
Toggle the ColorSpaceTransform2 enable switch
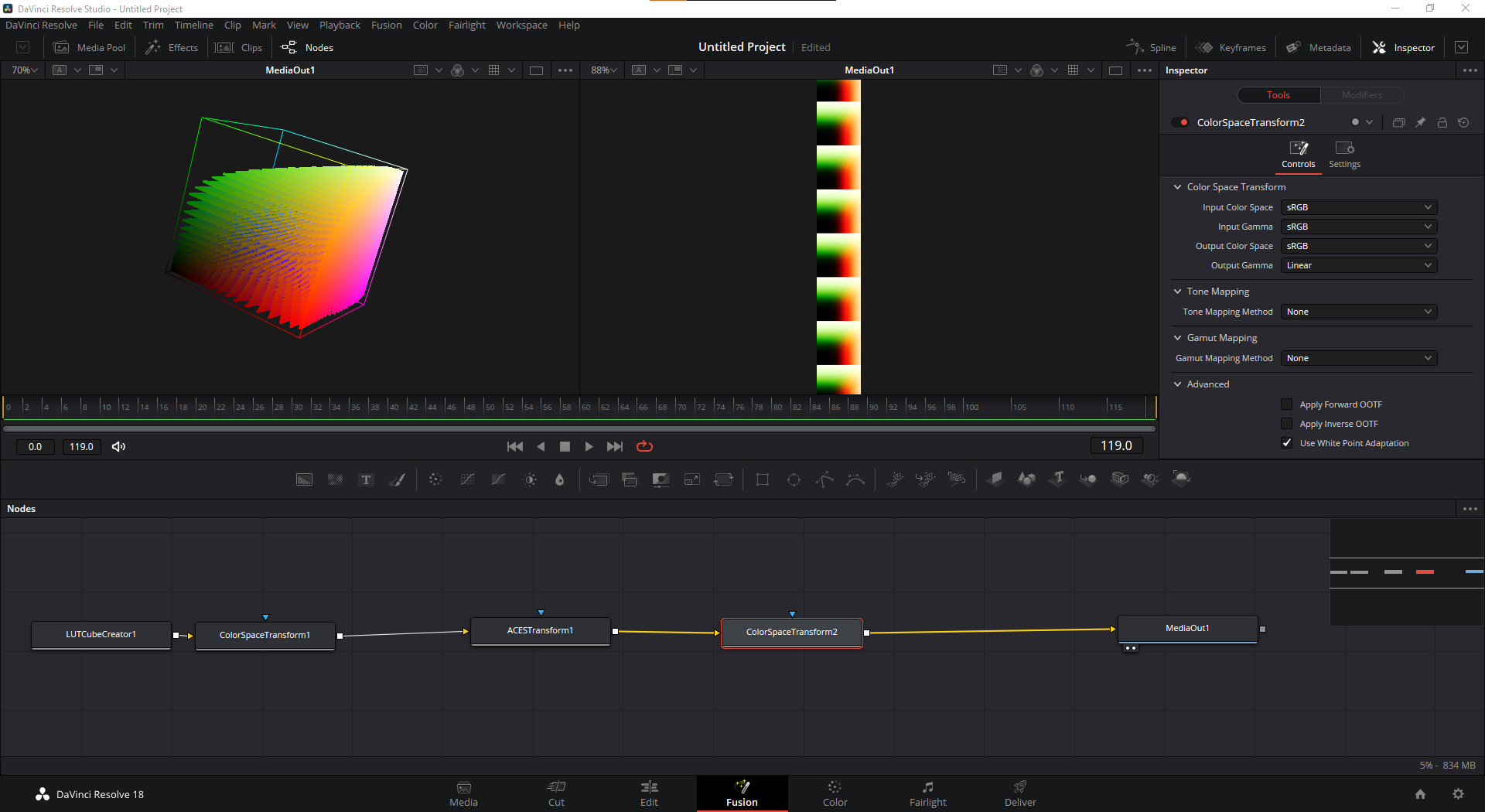click(1180, 122)
